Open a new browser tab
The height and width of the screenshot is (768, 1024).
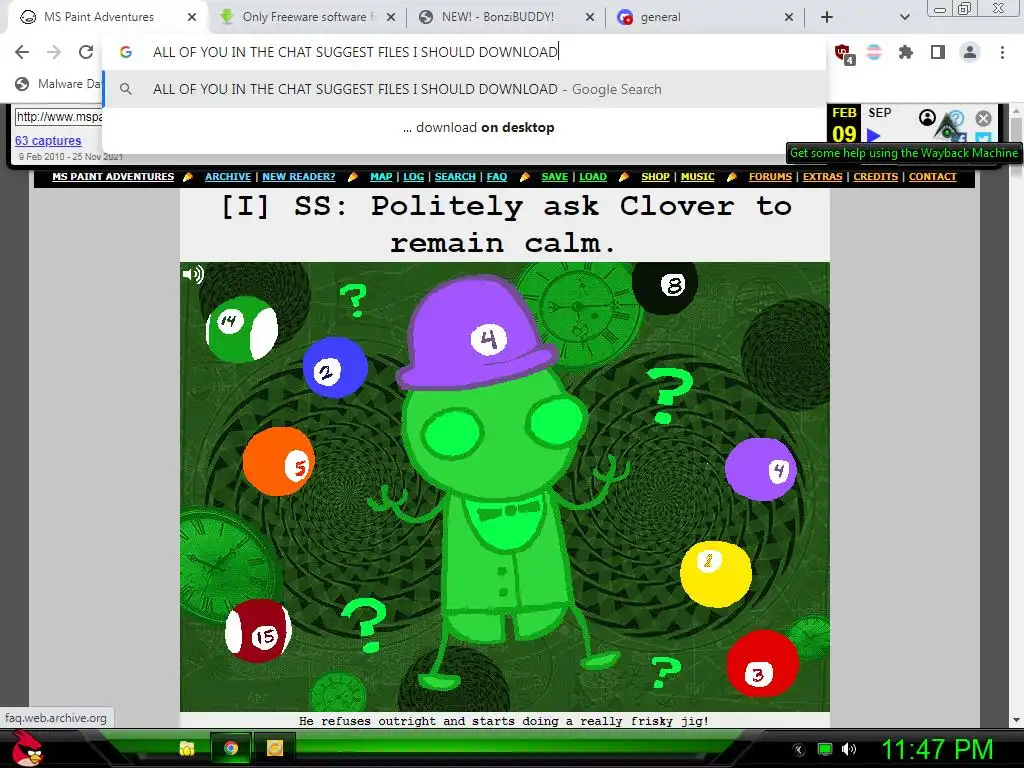(827, 17)
